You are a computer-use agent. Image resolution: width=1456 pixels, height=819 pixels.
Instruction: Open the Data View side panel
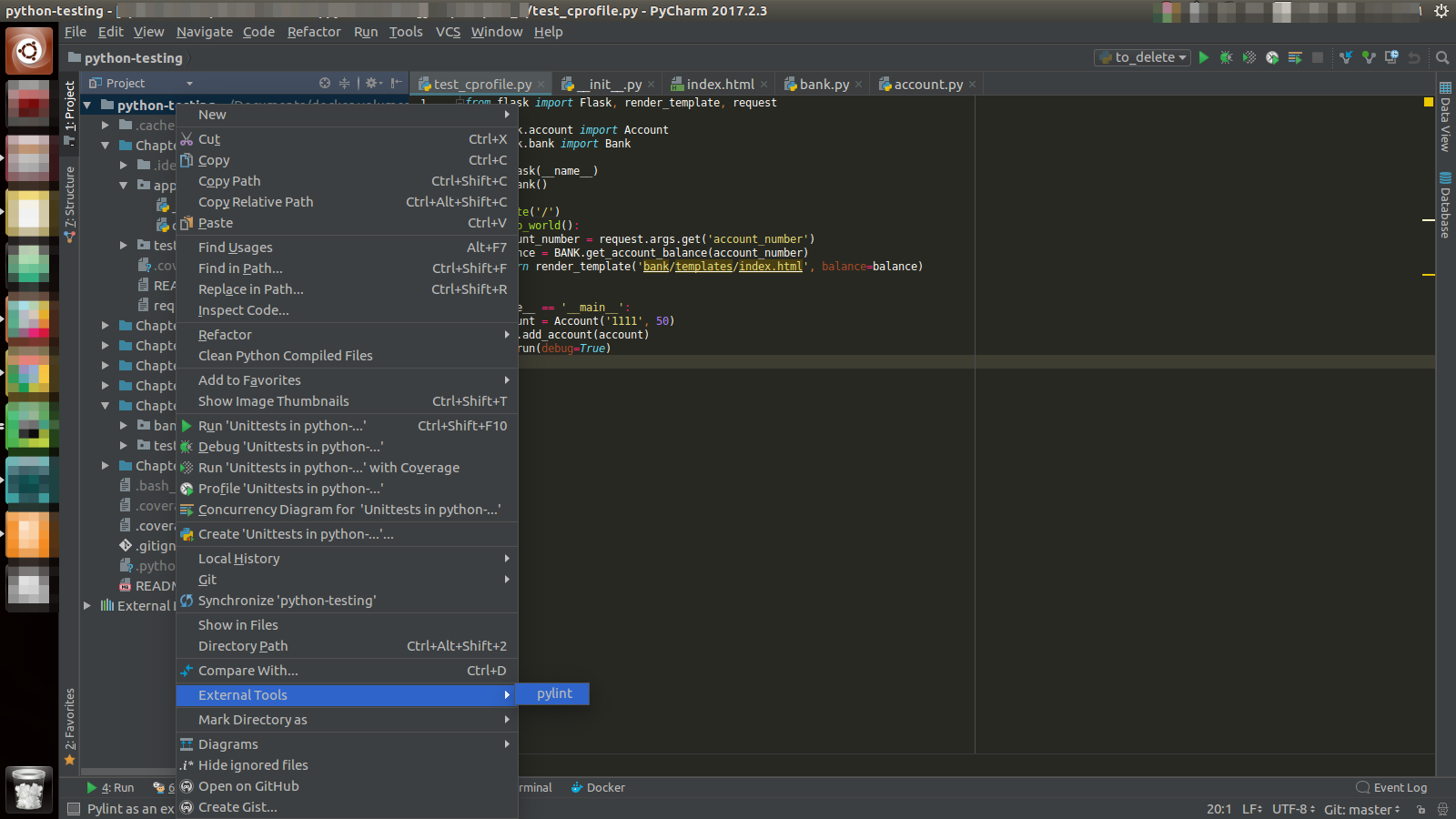(1445, 116)
